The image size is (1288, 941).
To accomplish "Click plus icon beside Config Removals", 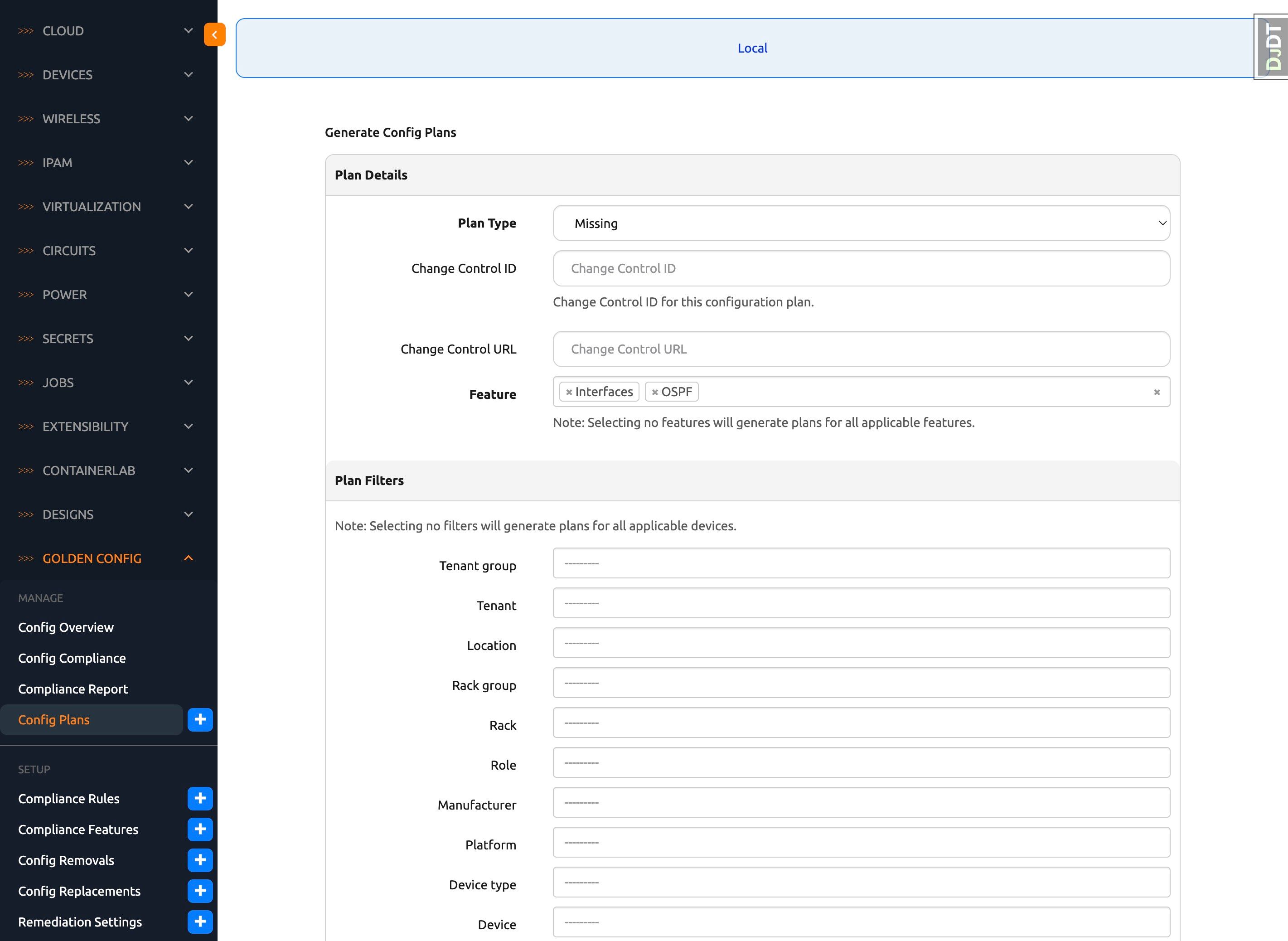I will pyautogui.click(x=200, y=859).
